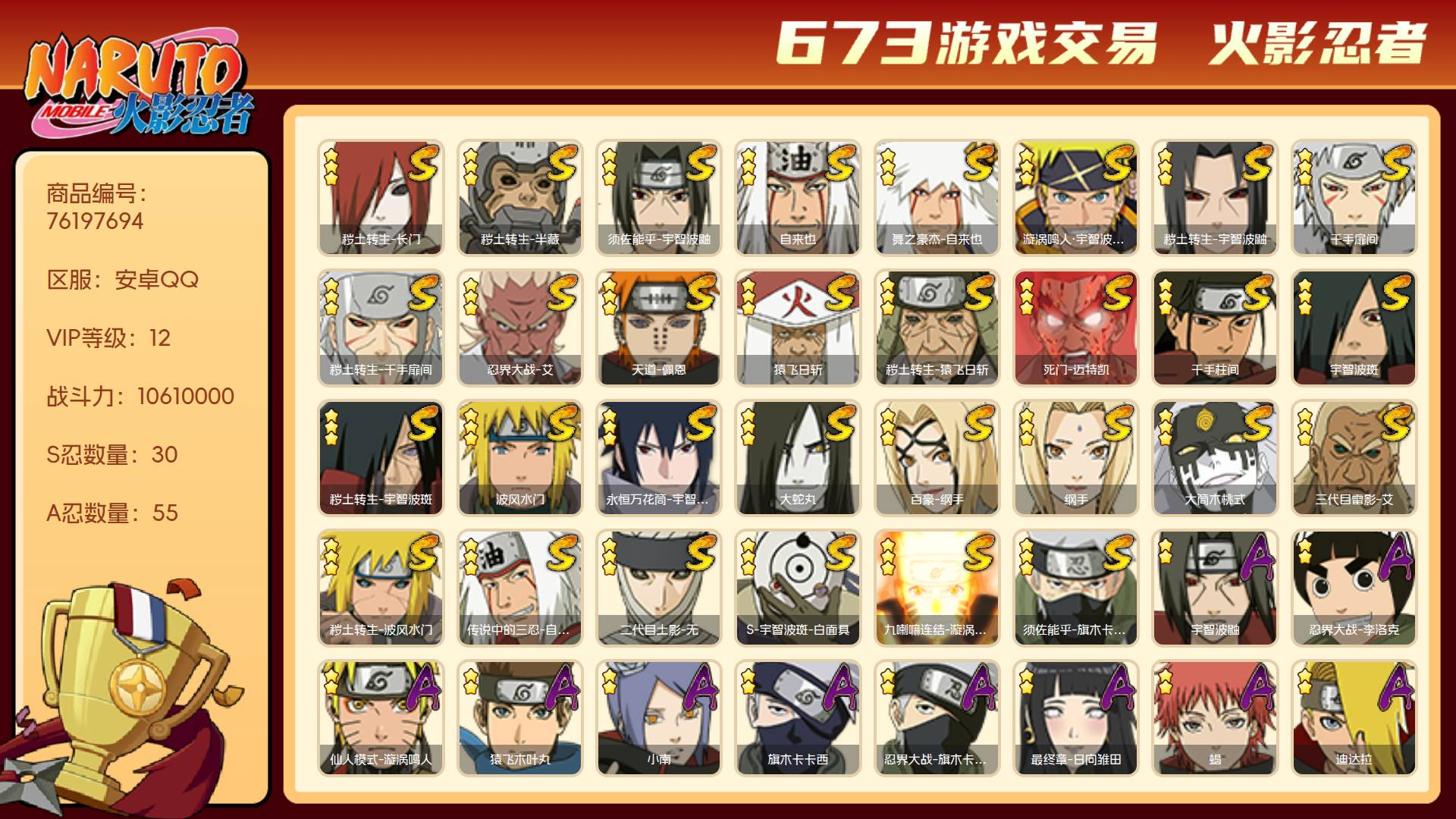Choose the 仙人模式-漩涡鸣人 card

[x=381, y=718]
